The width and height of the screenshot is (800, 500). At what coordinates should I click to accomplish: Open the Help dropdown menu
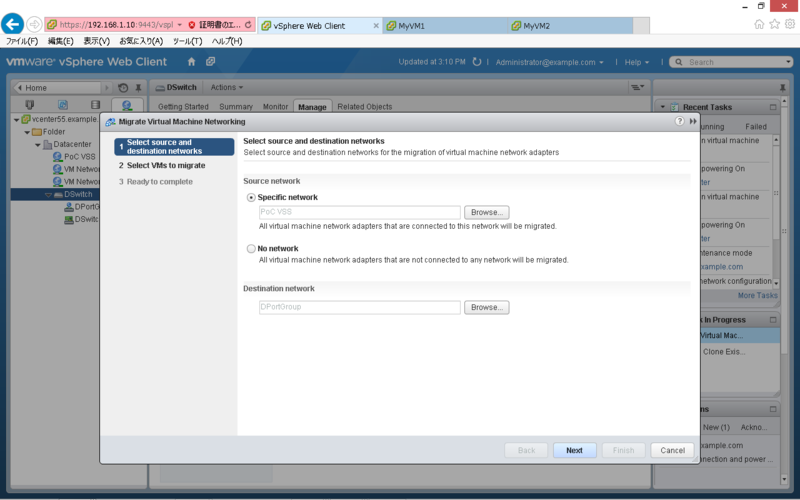(x=637, y=62)
